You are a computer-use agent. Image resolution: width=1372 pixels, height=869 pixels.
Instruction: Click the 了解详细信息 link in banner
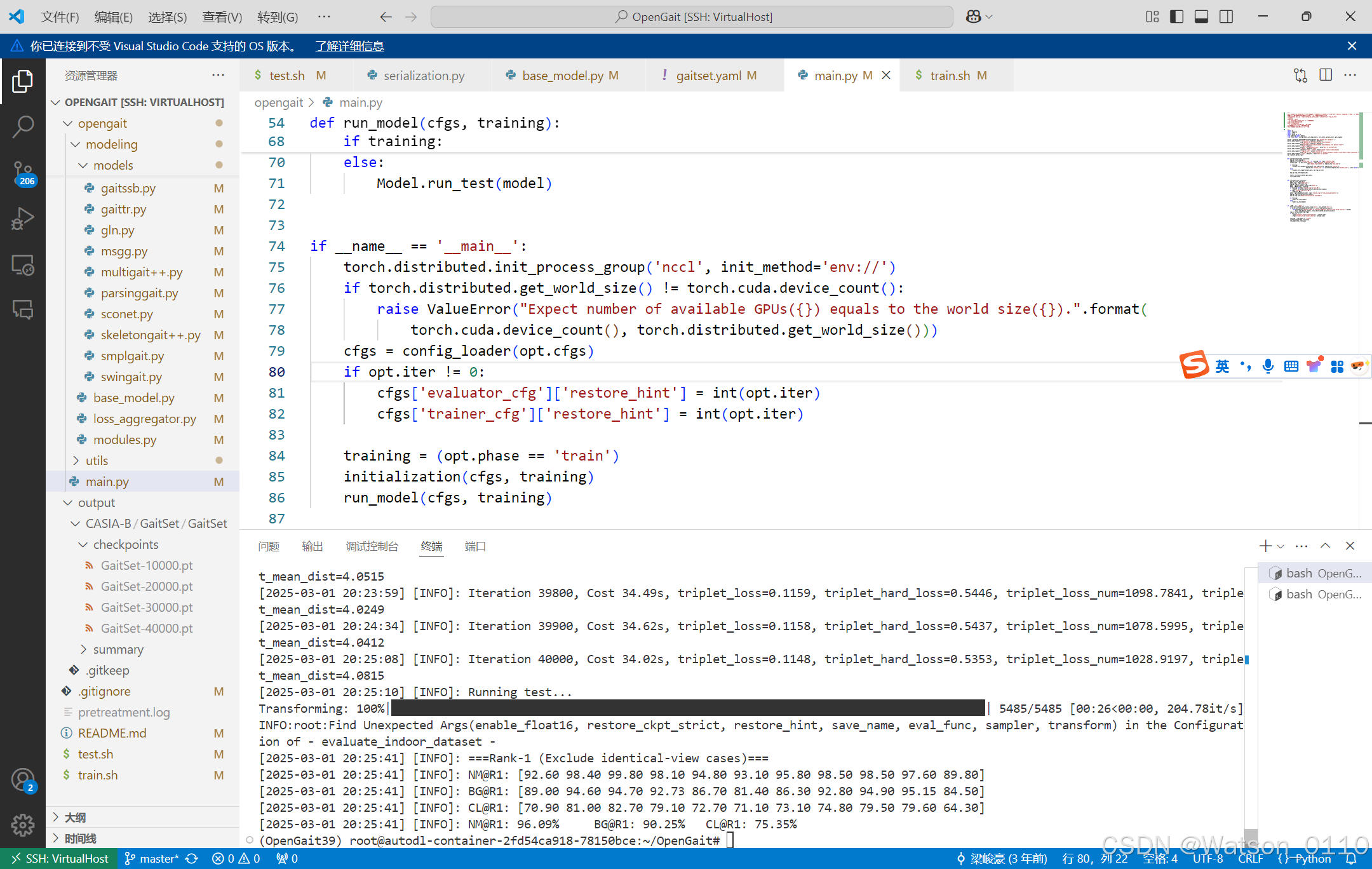pyautogui.click(x=350, y=46)
